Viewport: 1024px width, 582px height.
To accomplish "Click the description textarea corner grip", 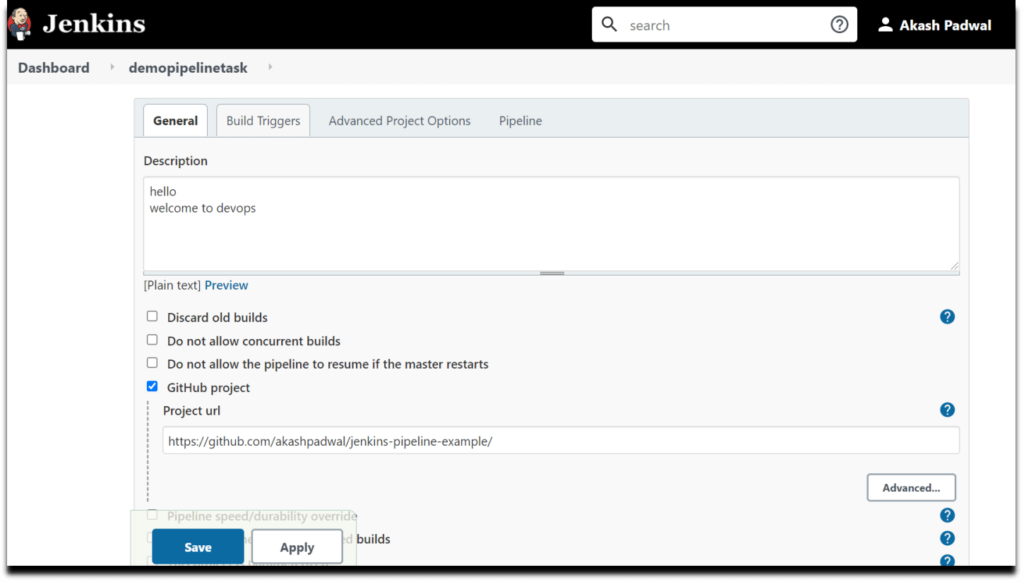I will pyautogui.click(x=955, y=266).
